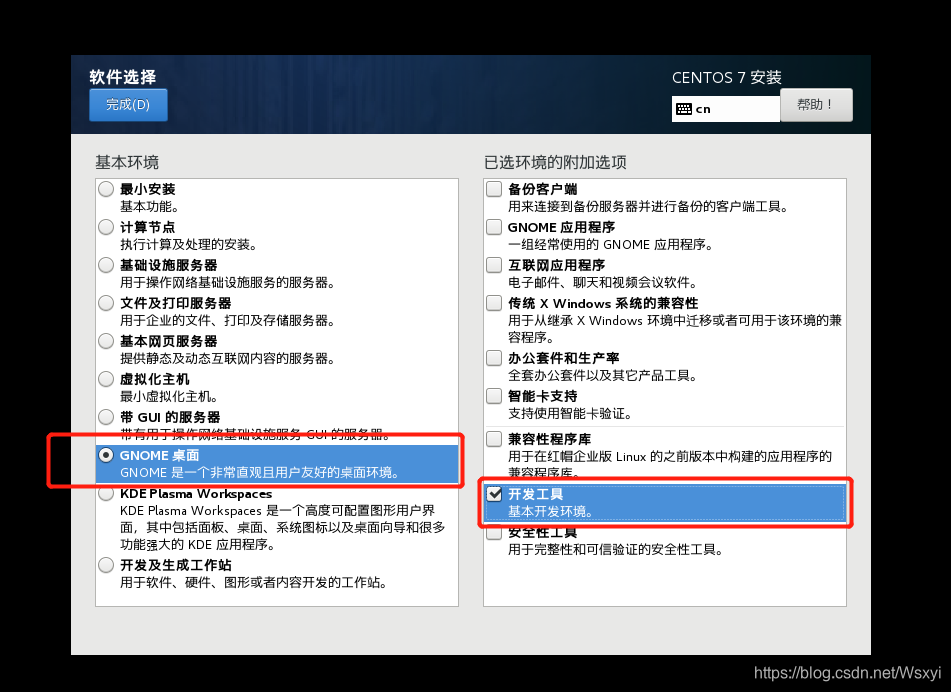Enable the 备份客户端 checkbox
This screenshot has width=951, height=692.
coord(494,189)
